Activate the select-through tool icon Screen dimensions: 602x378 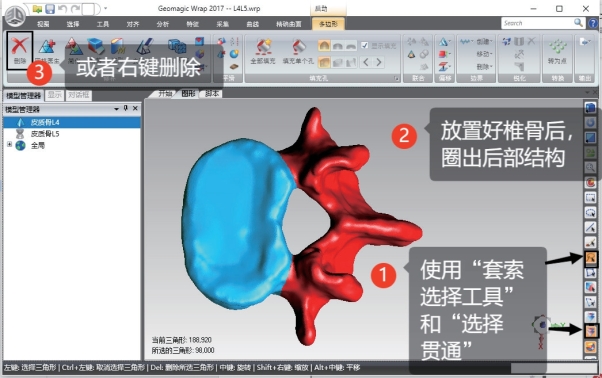pos(590,330)
